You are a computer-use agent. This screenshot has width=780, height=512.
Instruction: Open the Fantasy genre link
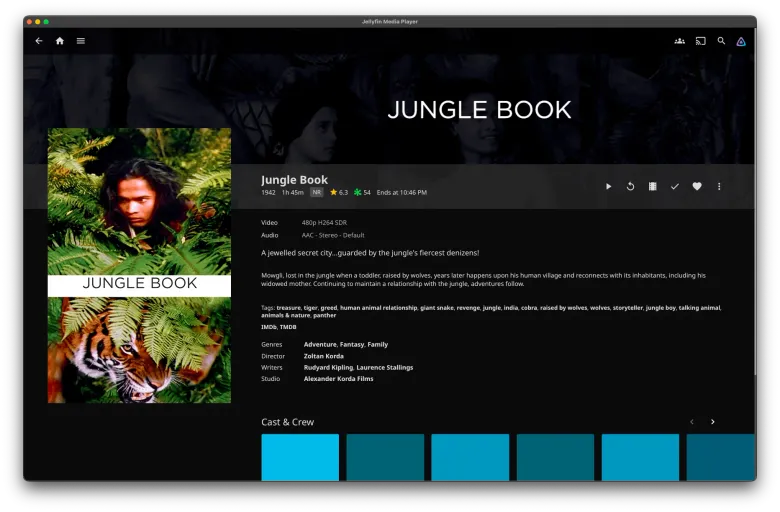(x=352, y=344)
